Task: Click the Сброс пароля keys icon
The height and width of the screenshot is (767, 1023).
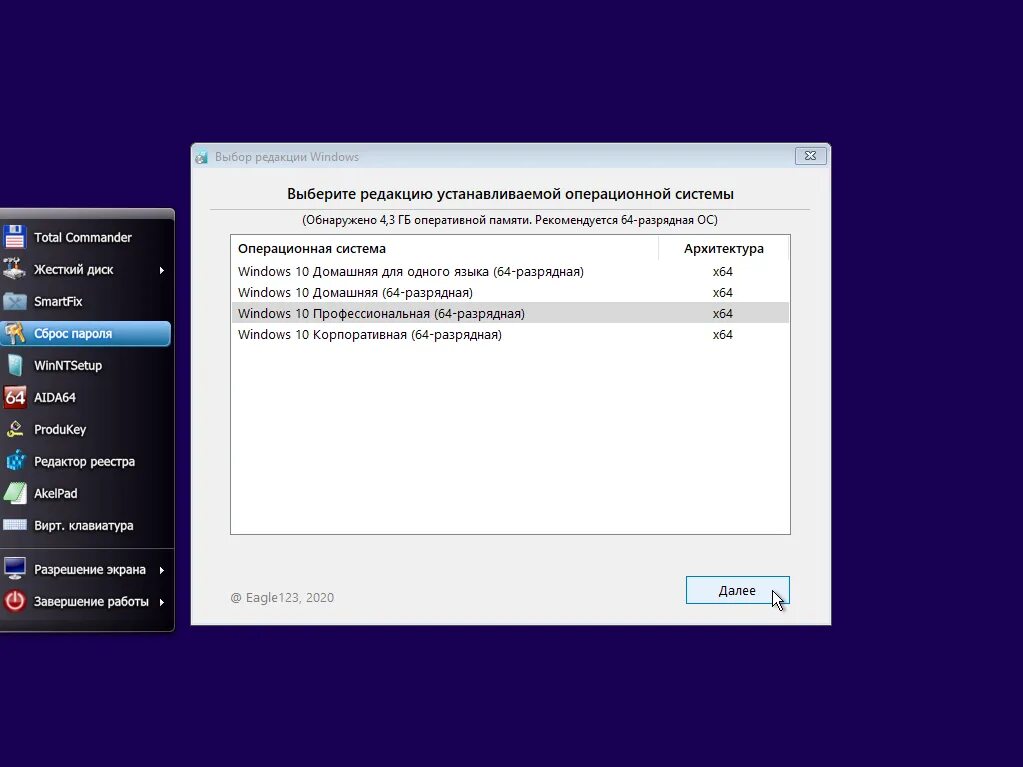Action: 15,333
